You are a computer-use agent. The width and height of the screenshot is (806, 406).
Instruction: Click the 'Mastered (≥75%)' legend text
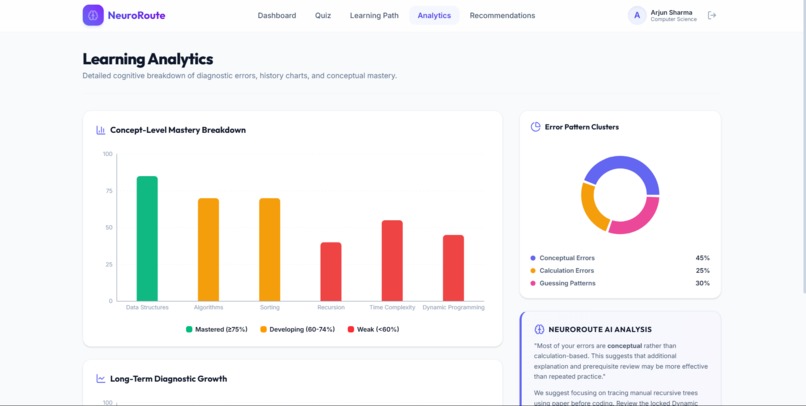pyautogui.click(x=221, y=329)
